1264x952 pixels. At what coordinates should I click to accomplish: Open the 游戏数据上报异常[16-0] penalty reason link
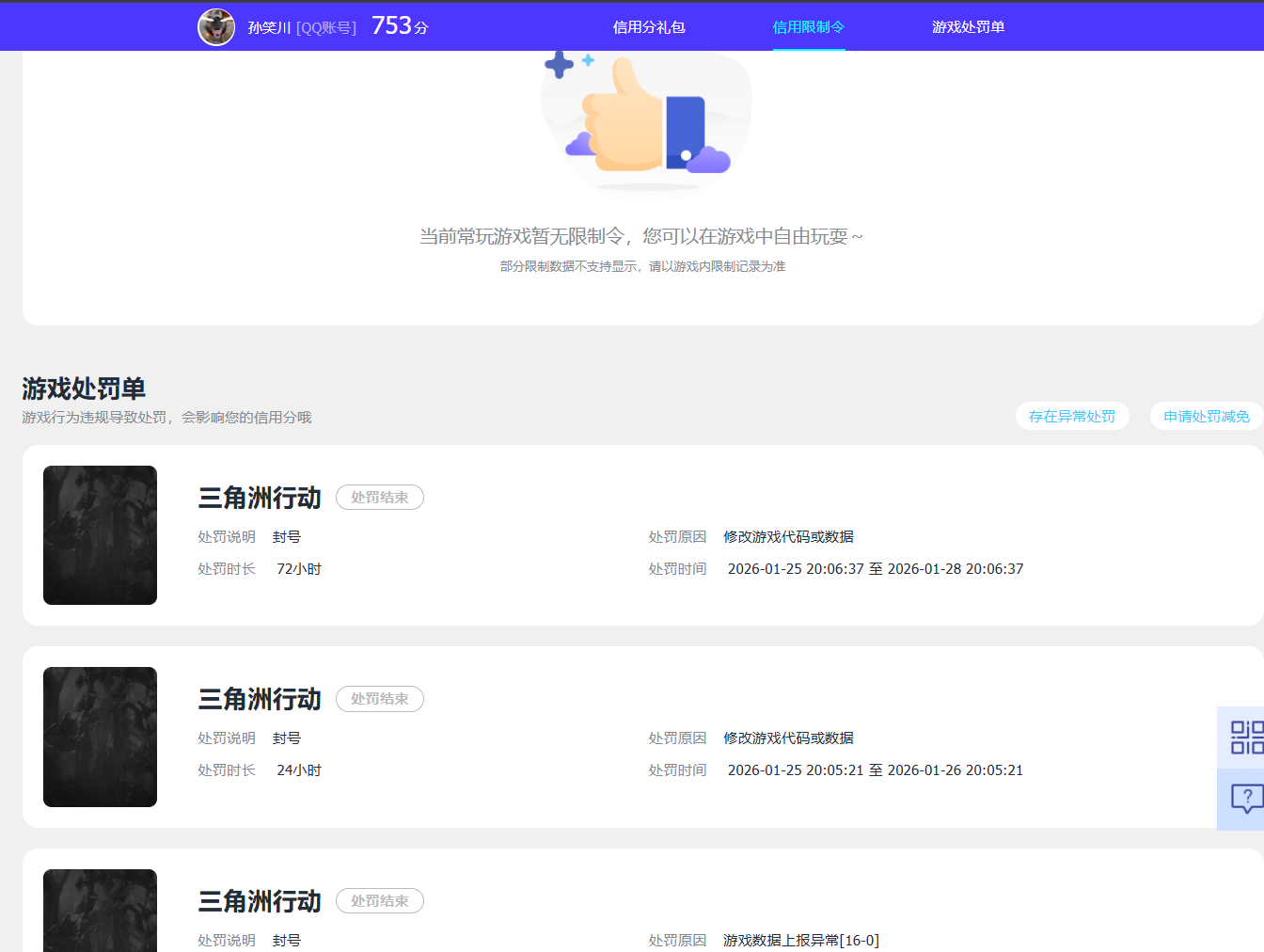pyautogui.click(x=800, y=939)
